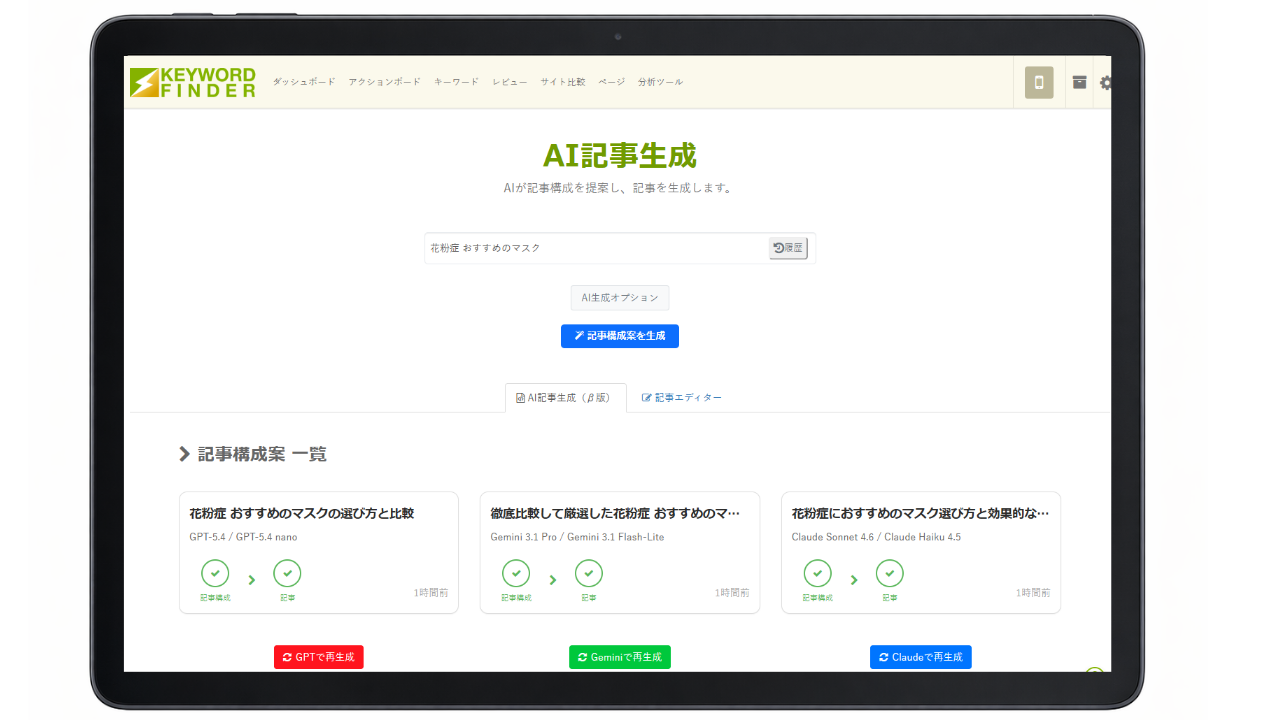1280x720 pixels.
Task: Click the Claude card 記事構成 checkmark circle
Action: pos(818,573)
